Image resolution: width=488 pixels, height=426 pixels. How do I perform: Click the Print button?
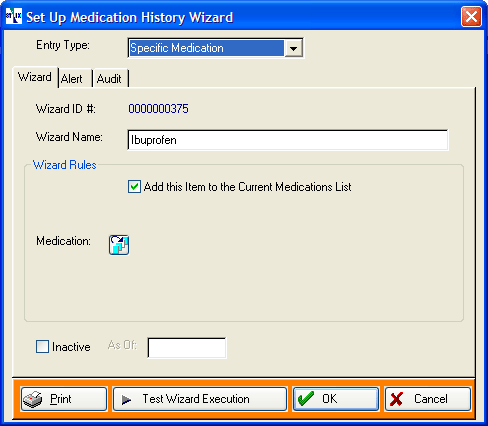64,399
